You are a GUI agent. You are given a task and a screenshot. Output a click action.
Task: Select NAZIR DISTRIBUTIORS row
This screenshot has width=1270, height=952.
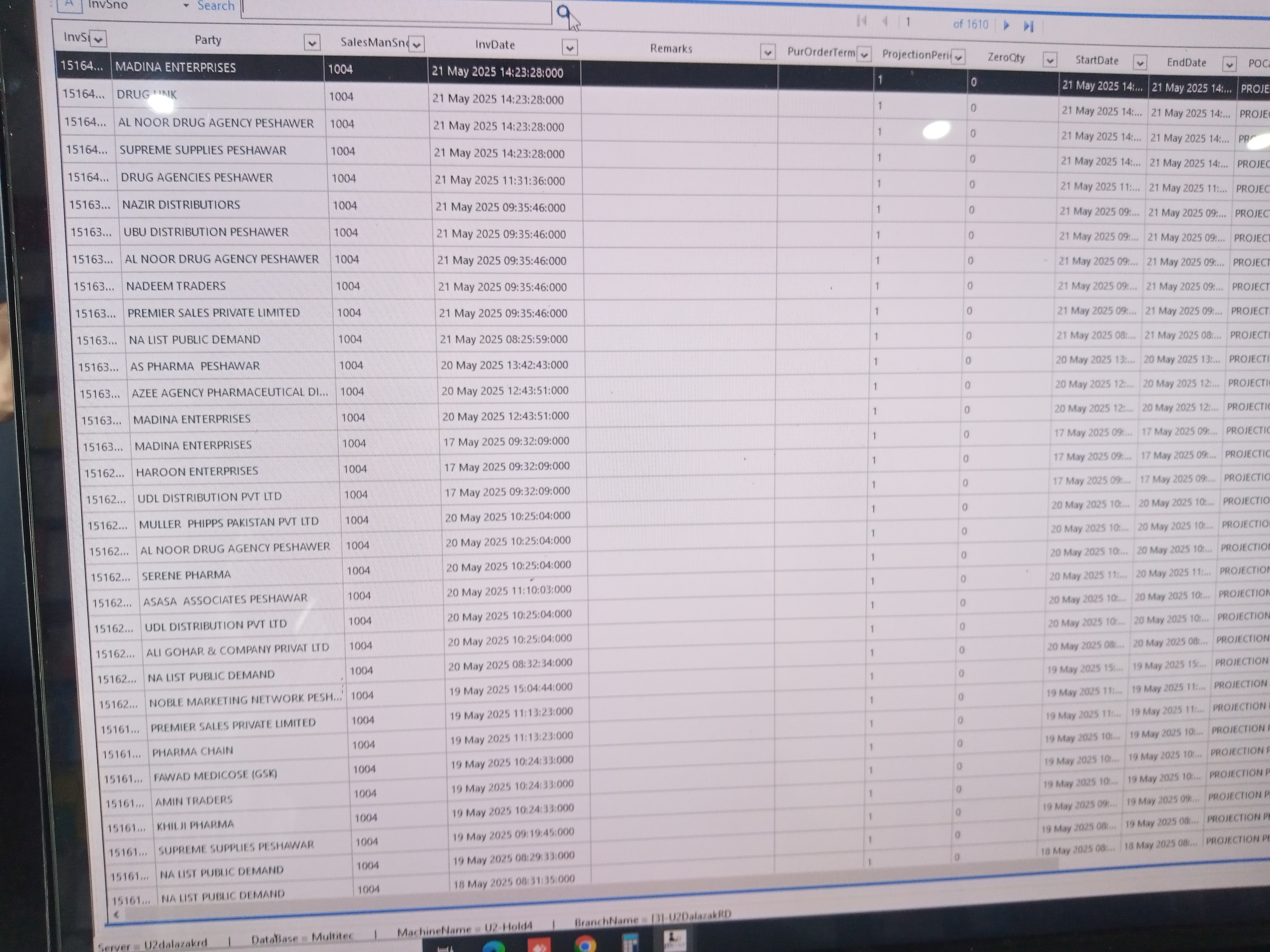click(181, 205)
